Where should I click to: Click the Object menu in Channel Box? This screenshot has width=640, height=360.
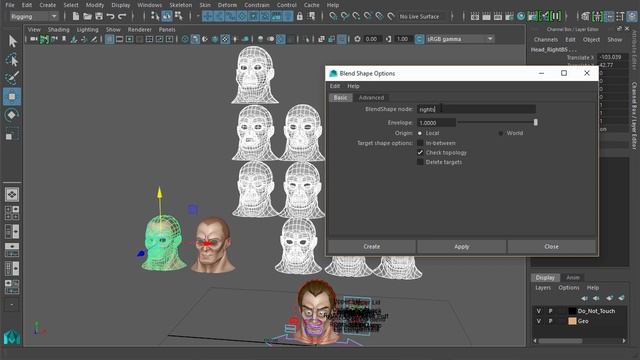coord(591,40)
